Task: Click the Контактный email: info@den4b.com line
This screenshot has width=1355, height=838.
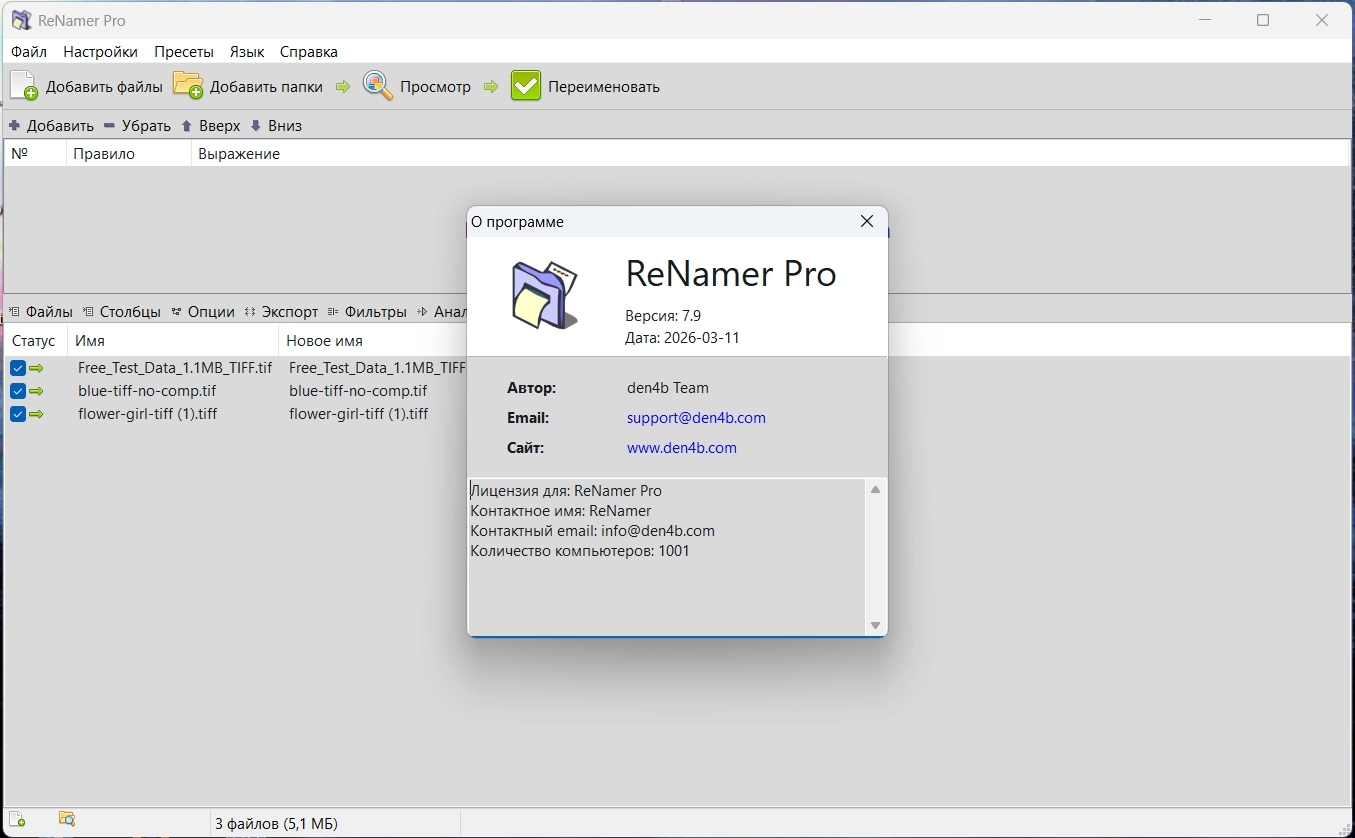Action: (x=593, y=531)
